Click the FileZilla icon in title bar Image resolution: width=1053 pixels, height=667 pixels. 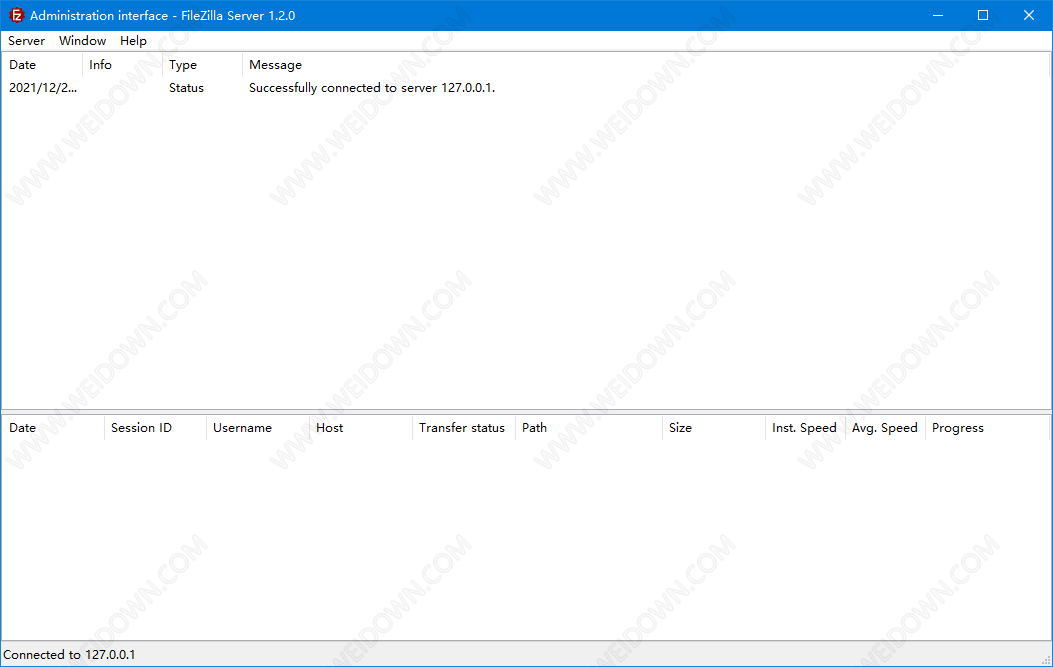tap(16, 15)
